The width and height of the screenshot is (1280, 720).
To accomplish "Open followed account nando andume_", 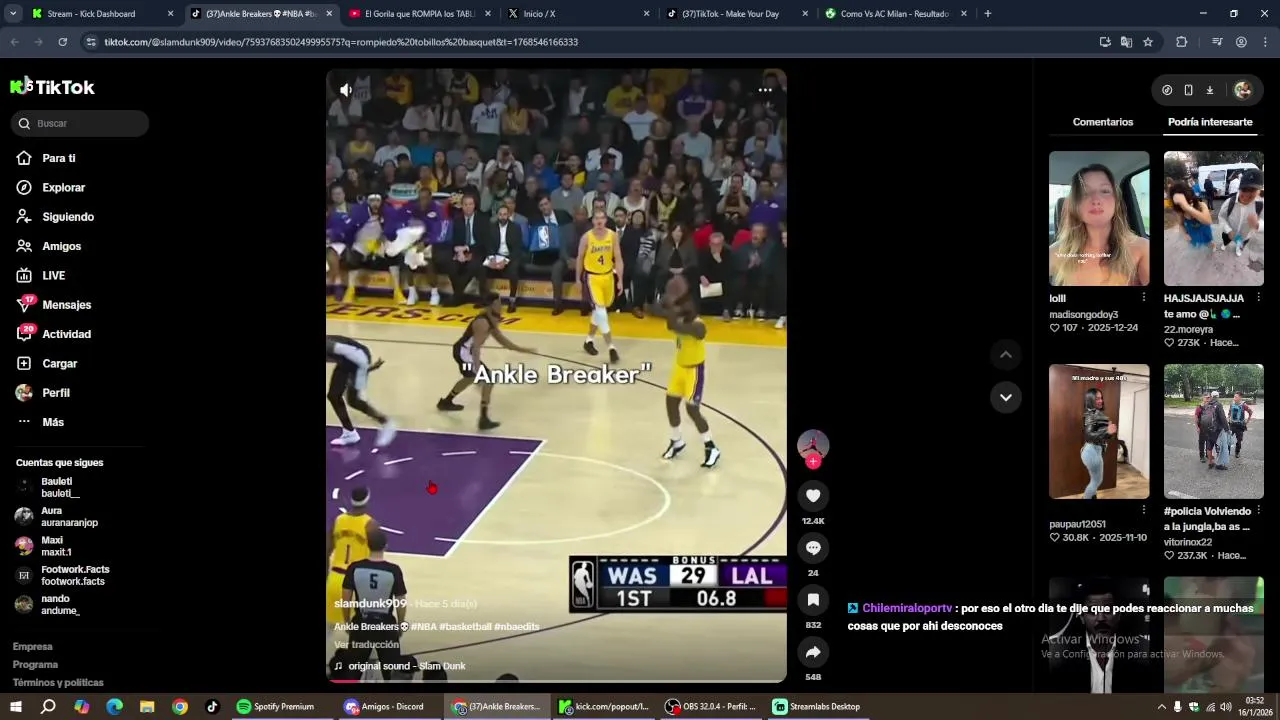I will tap(58, 604).
